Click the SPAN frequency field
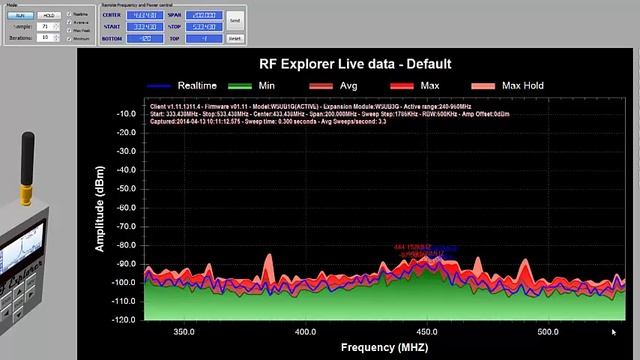The height and width of the screenshot is (360, 640). 204,16
